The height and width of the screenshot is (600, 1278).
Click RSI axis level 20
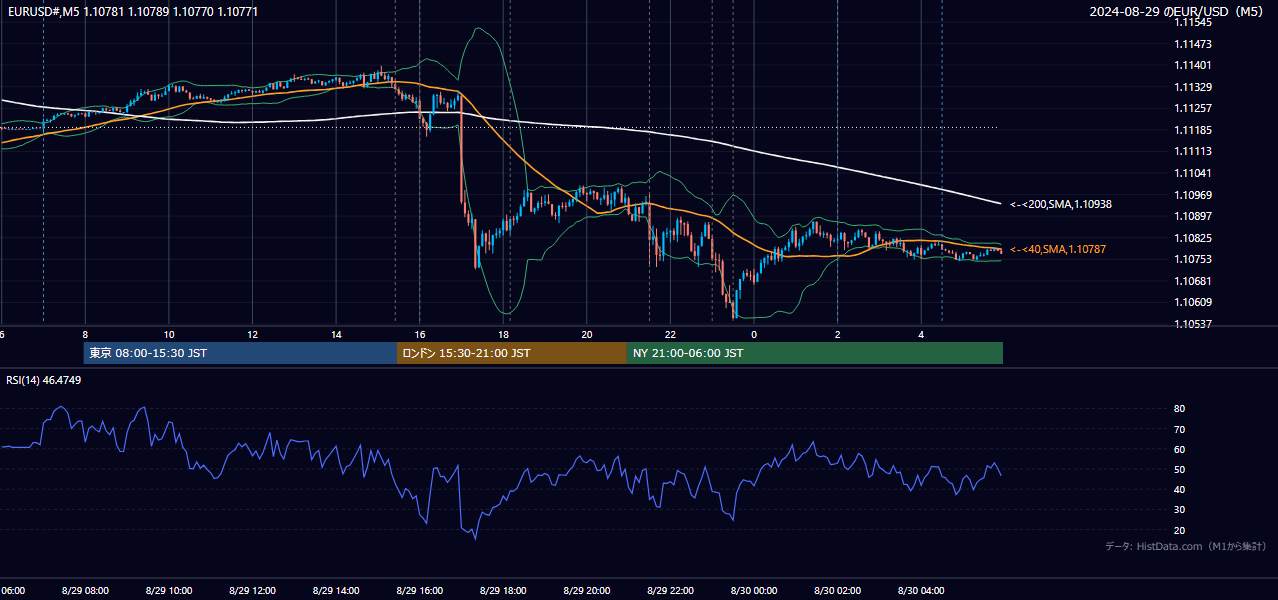tap(1180, 530)
